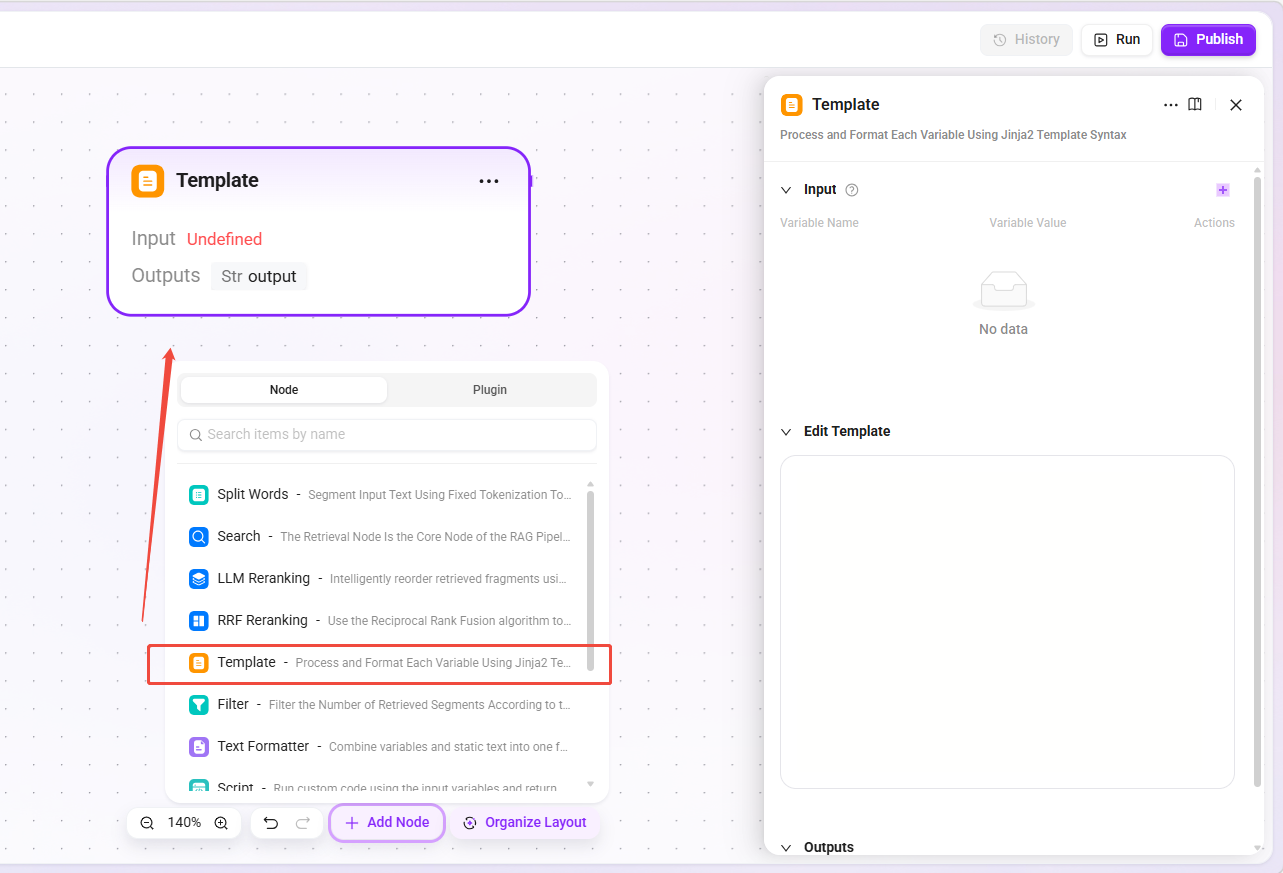Click the Filter funnel icon
Screen dimensions: 1283x873
point(199,705)
